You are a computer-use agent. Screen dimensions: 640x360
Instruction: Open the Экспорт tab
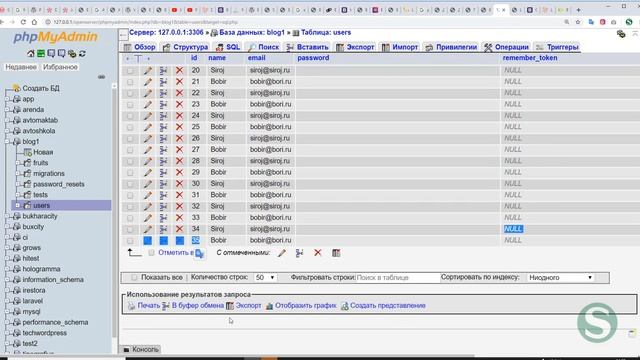355,47
